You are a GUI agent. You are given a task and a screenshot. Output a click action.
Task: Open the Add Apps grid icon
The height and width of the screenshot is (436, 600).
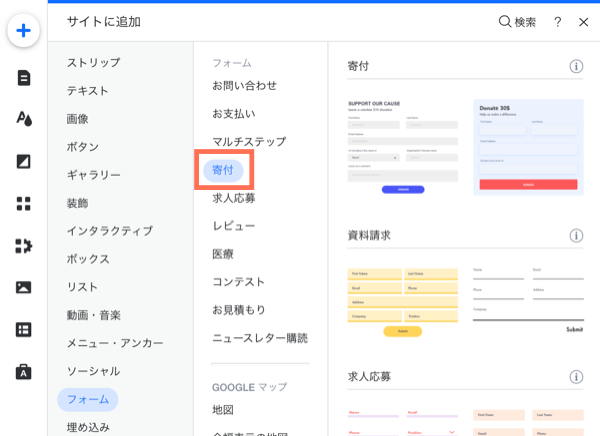tap(24, 204)
